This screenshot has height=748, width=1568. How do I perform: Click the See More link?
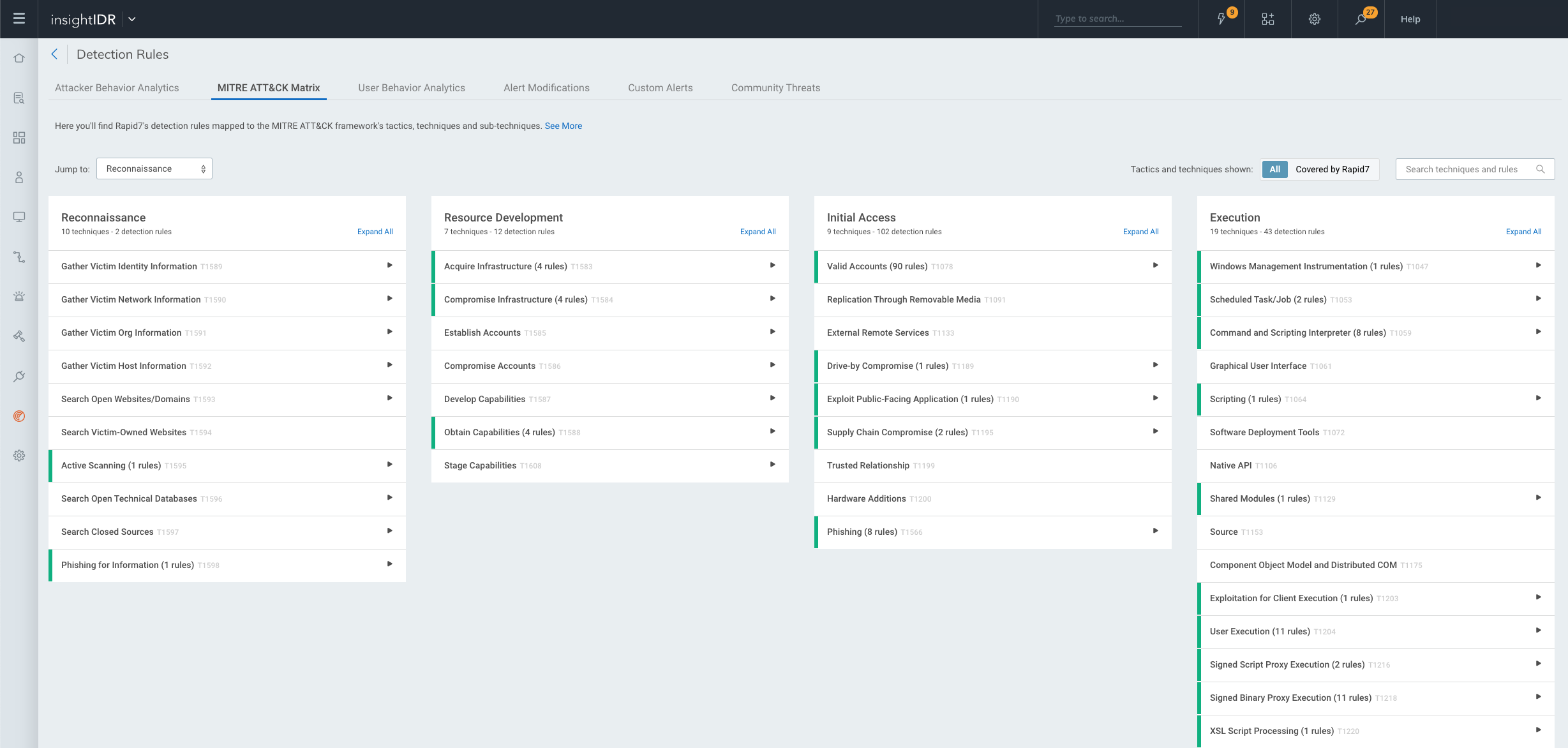tap(563, 126)
